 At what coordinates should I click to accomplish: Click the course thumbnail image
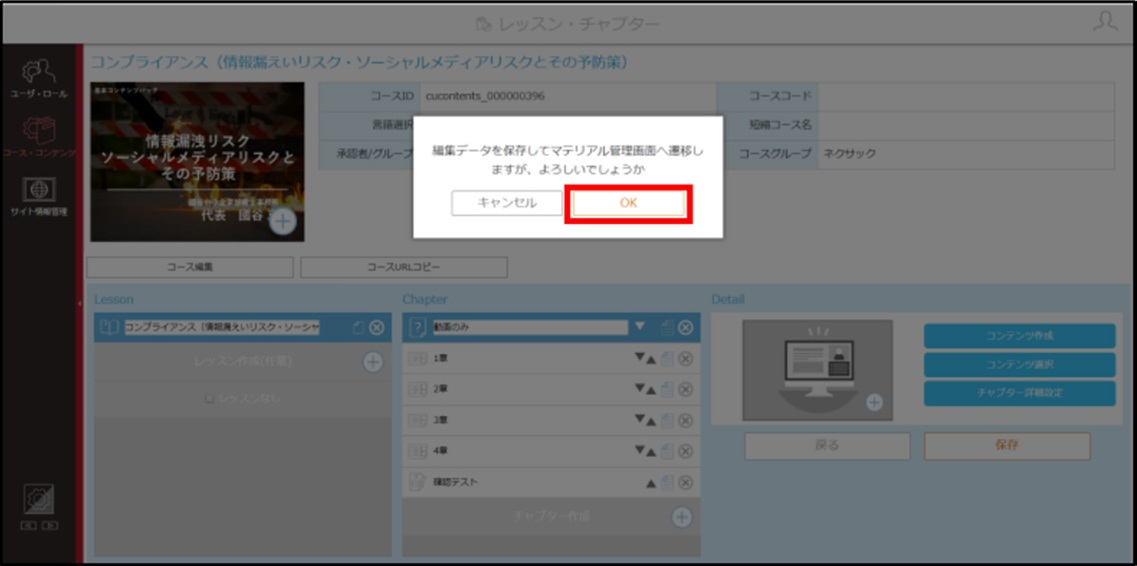197,162
